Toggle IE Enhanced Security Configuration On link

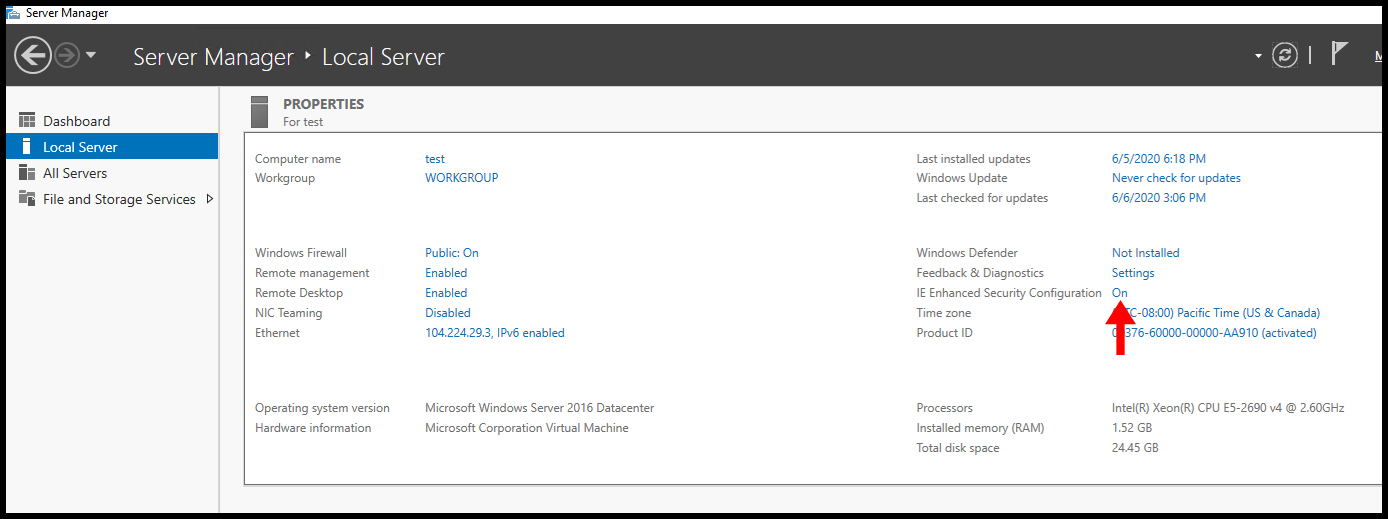[1119, 293]
